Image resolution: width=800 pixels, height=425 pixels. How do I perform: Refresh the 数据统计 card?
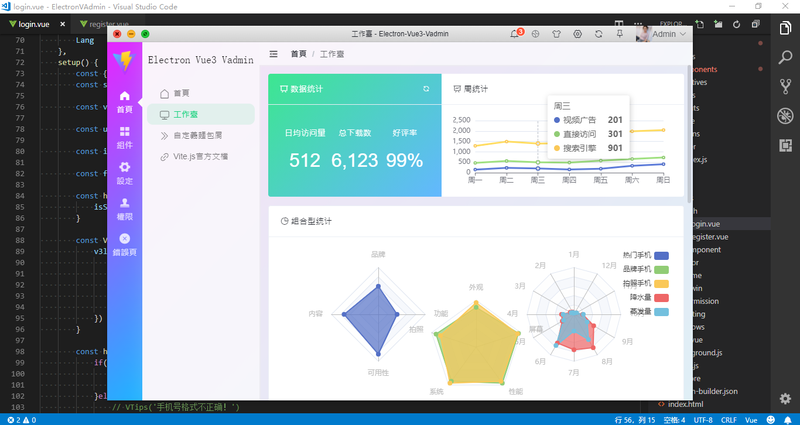(x=426, y=89)
